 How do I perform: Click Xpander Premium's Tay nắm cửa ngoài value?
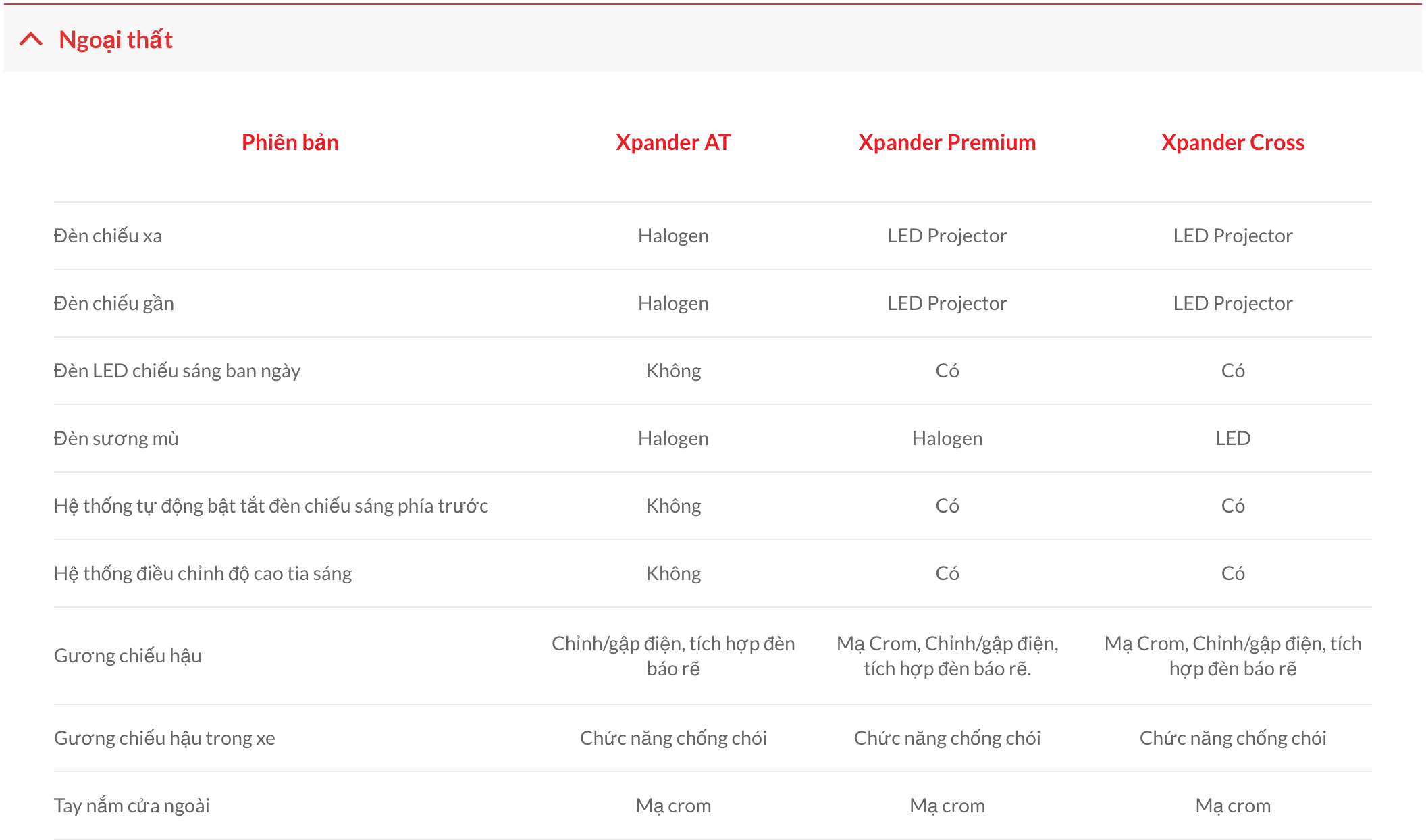(x=947, y=806)
